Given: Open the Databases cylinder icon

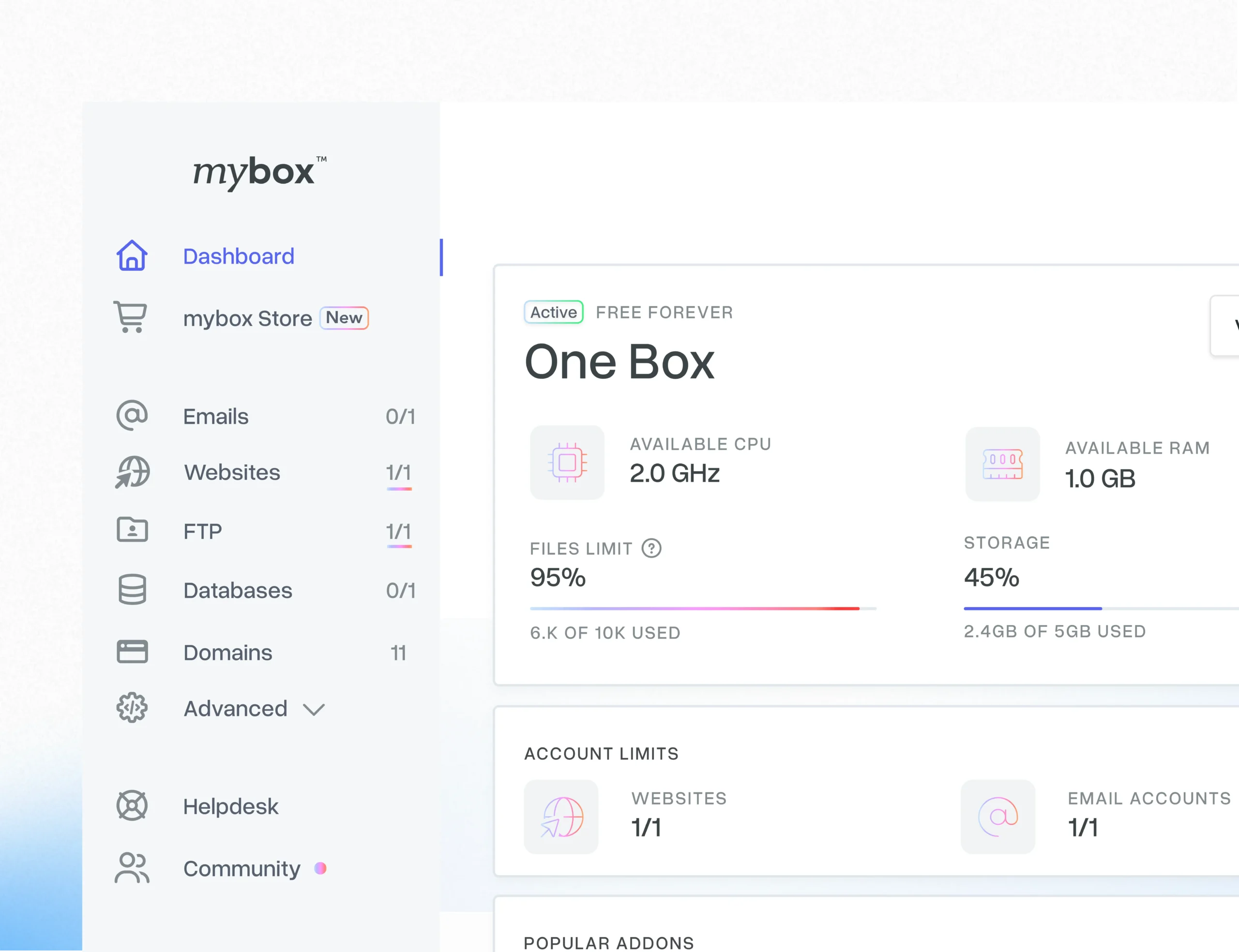Looking at the screenshot, I should click(132, 590).
